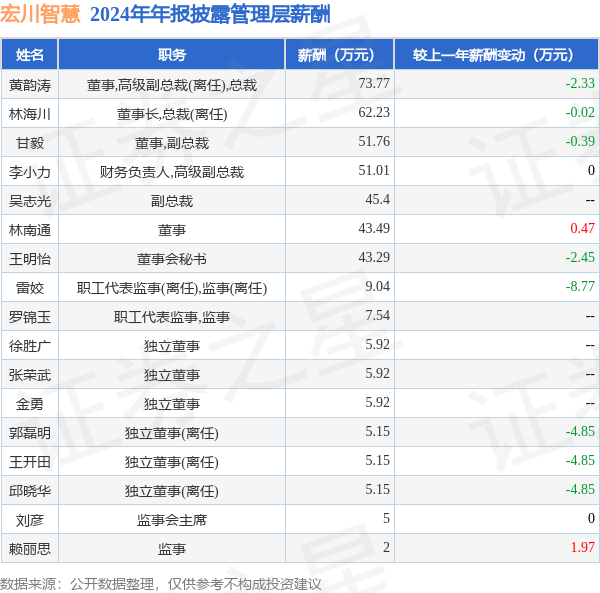600x593 pixels.
Task: Select 5.15 in 王开田 row
Action: (377, 460)
